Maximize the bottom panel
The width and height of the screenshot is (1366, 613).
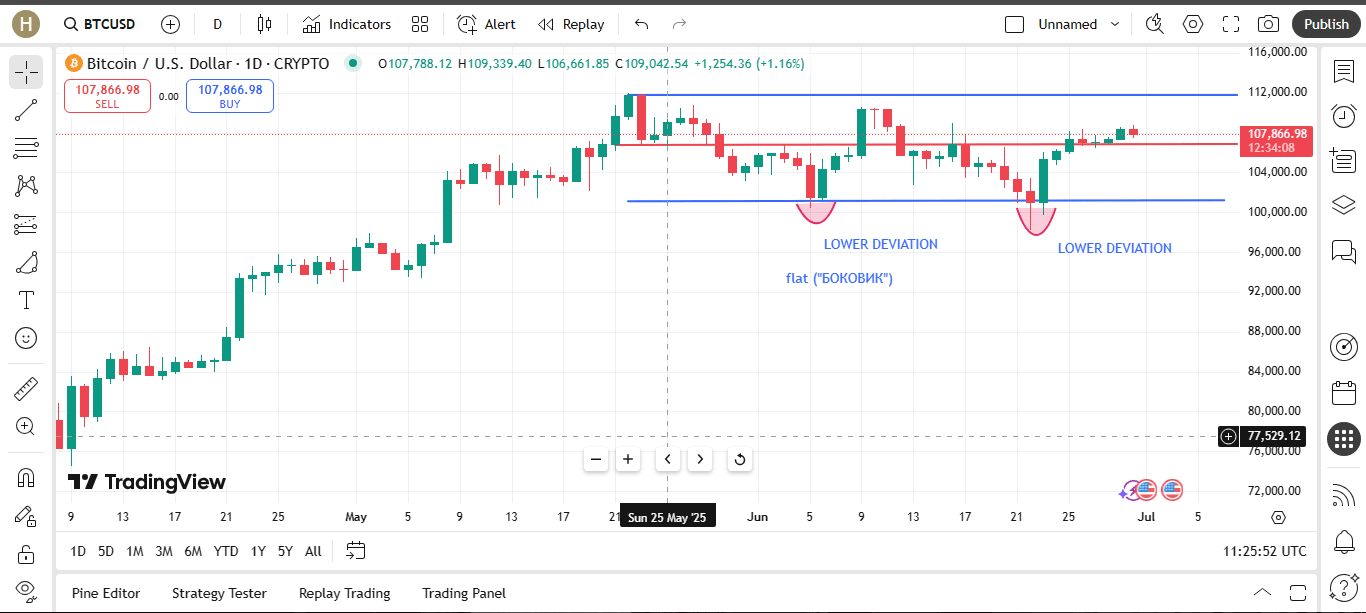(x=1298, y=592)
